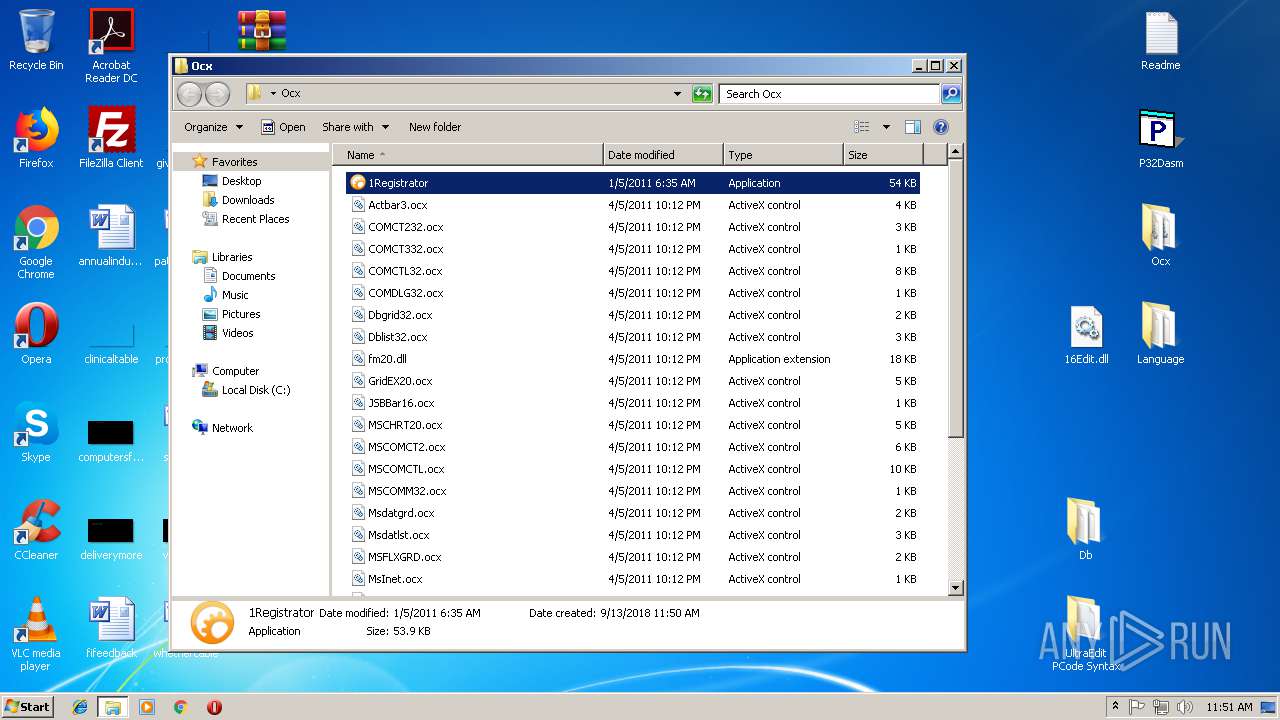
Task: Change view using the views icon
Action: [861, 127]
